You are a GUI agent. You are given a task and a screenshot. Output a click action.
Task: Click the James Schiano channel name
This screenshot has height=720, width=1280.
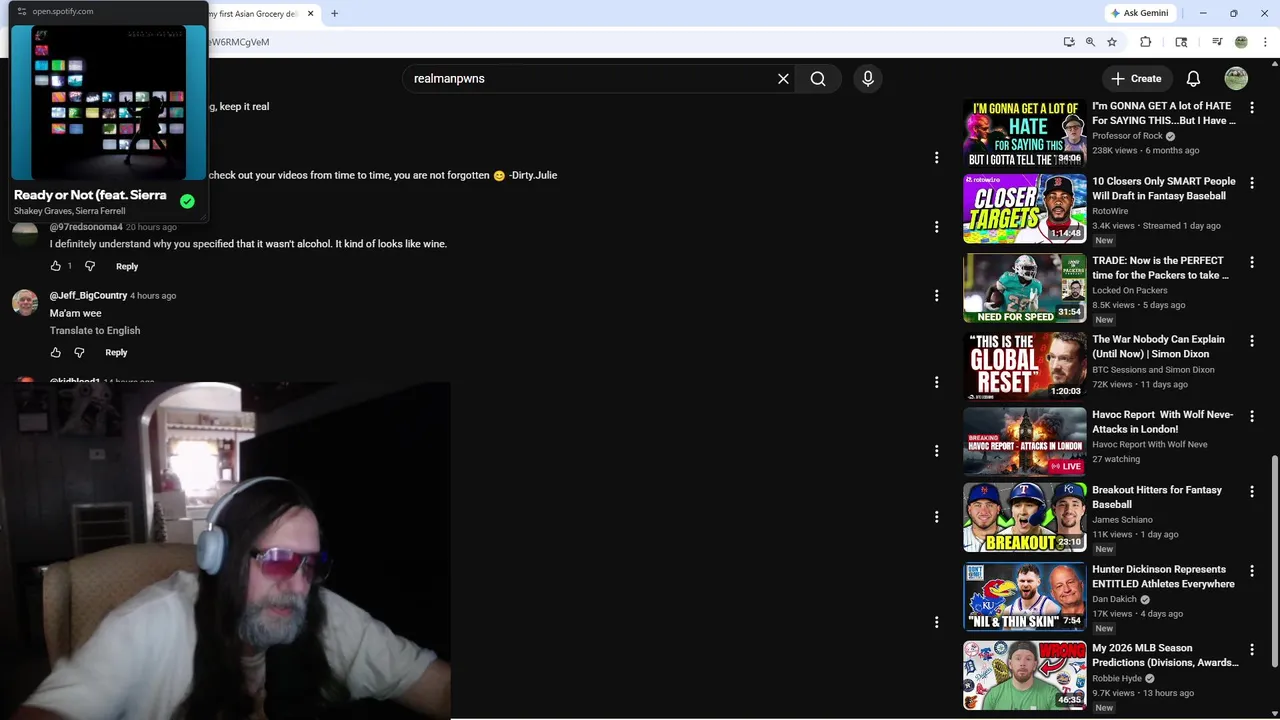click(x=1122, y=519)
